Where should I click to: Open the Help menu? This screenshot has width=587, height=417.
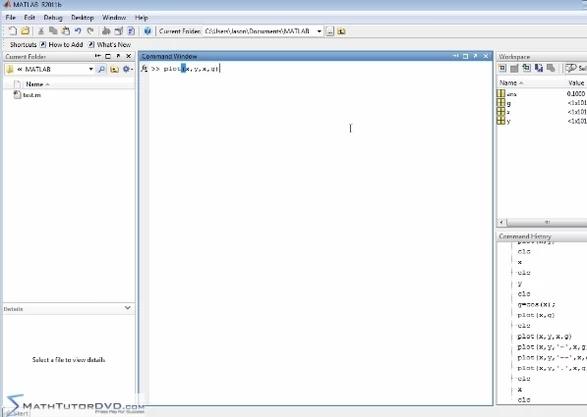[142, 18]
